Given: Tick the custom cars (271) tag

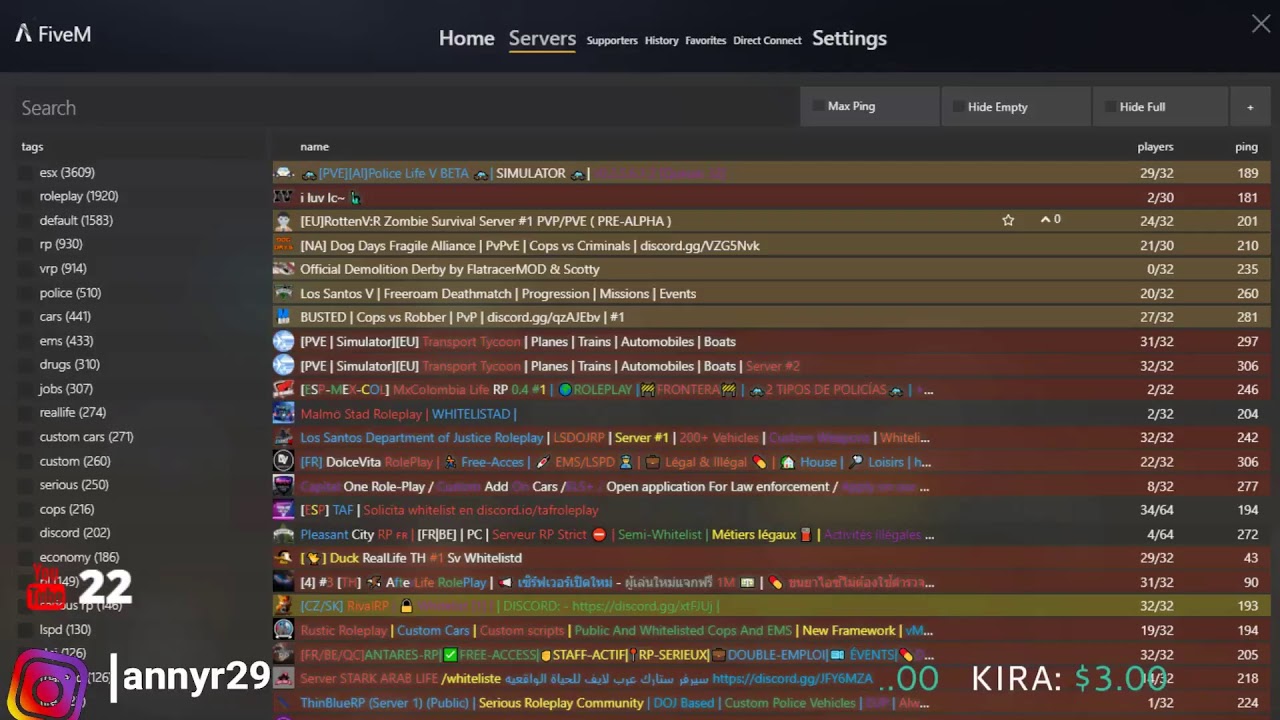Looking at the screenshot, I should point(25,437).
